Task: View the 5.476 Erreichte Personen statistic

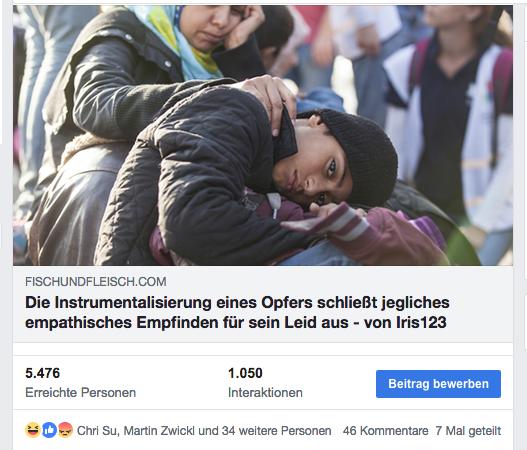Action: (80, 382)
